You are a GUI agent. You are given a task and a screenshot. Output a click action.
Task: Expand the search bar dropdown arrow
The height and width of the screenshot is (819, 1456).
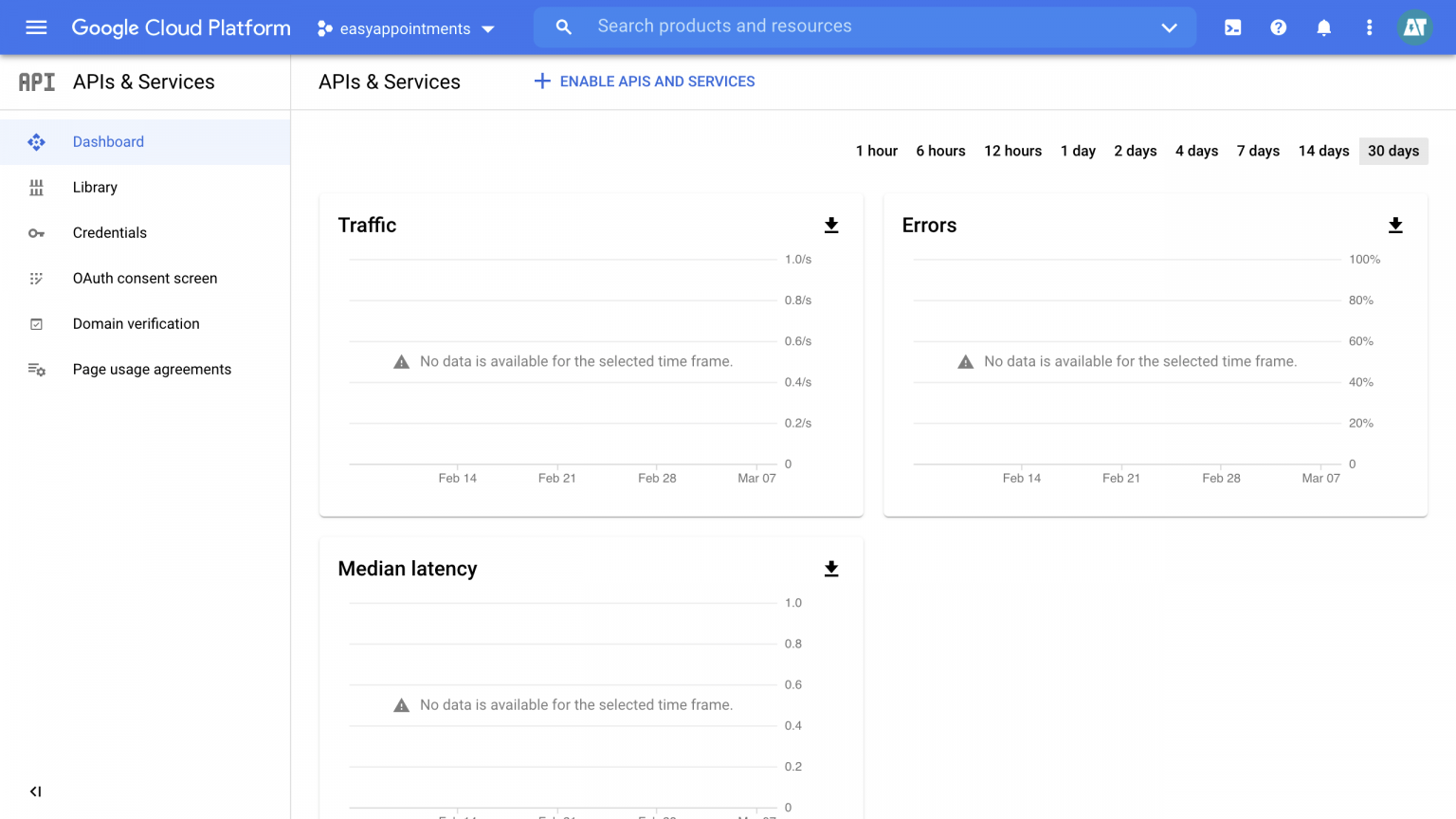(1169, 27)
